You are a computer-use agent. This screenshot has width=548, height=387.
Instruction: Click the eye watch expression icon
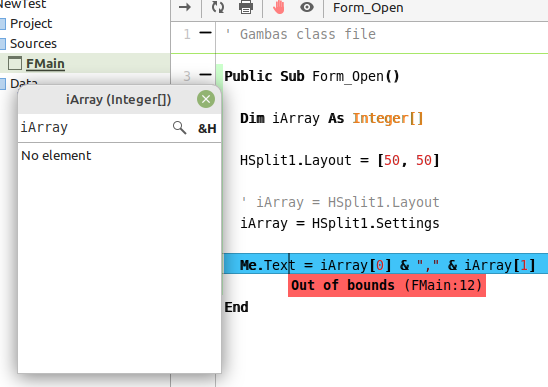point(307,7)
